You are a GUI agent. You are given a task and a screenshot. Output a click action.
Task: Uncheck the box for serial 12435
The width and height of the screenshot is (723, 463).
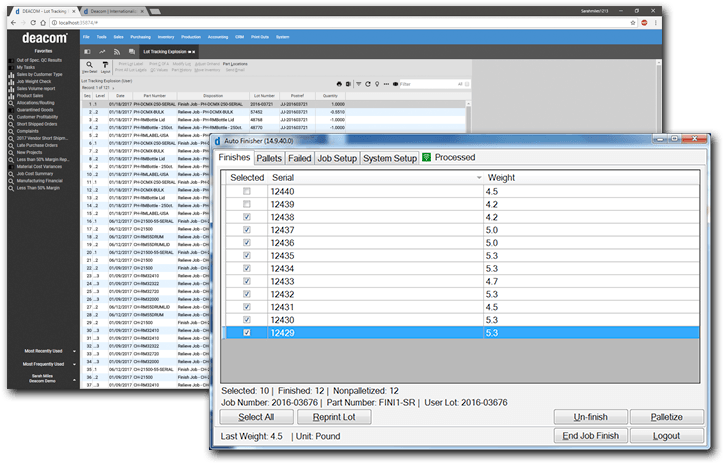[x=247, y=256]
